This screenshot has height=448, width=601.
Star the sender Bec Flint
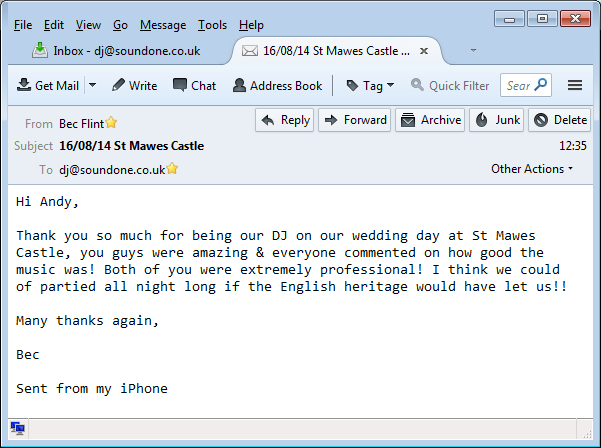tap(112, 123)
